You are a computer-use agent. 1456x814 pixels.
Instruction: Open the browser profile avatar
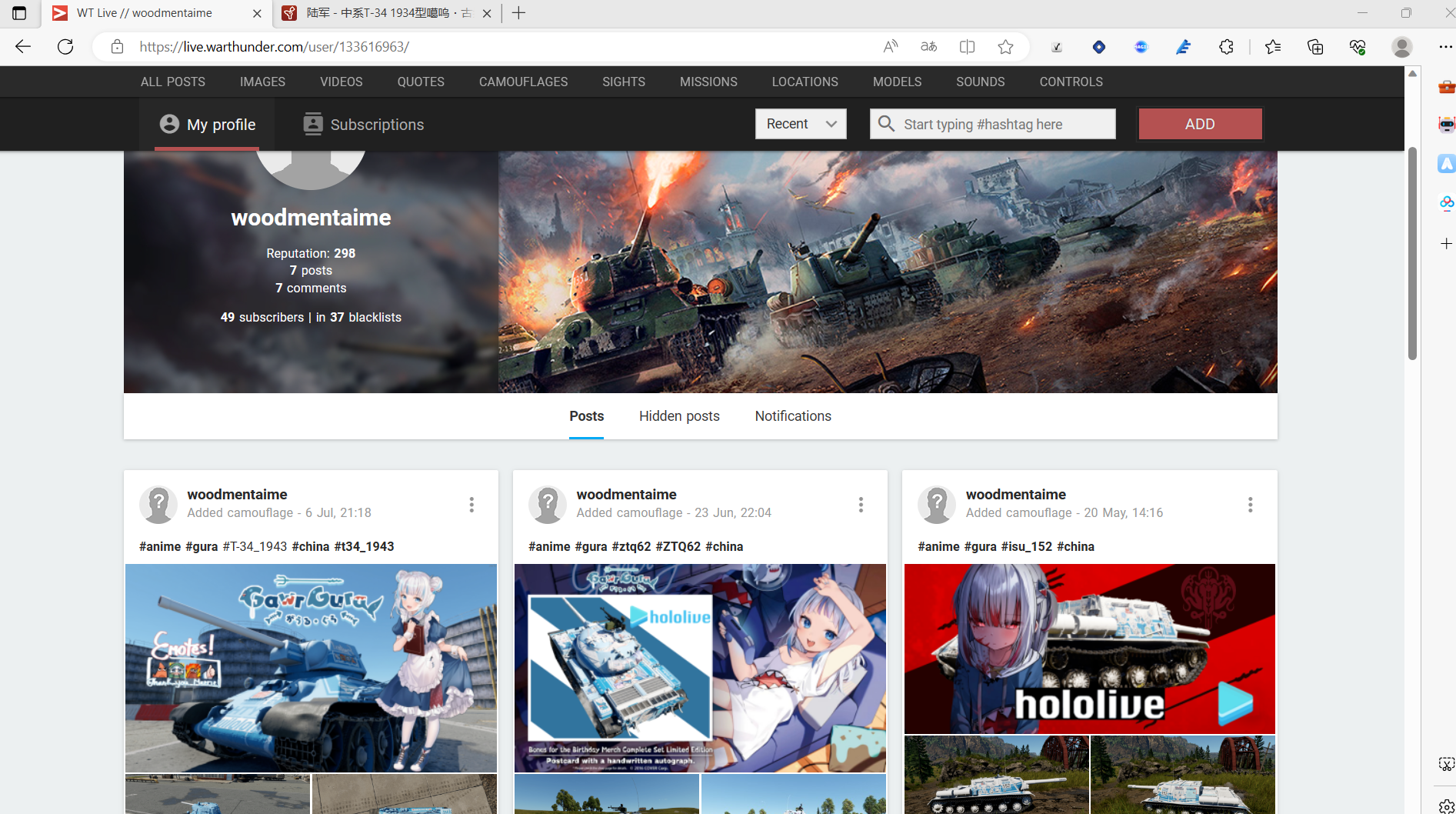1402,47
